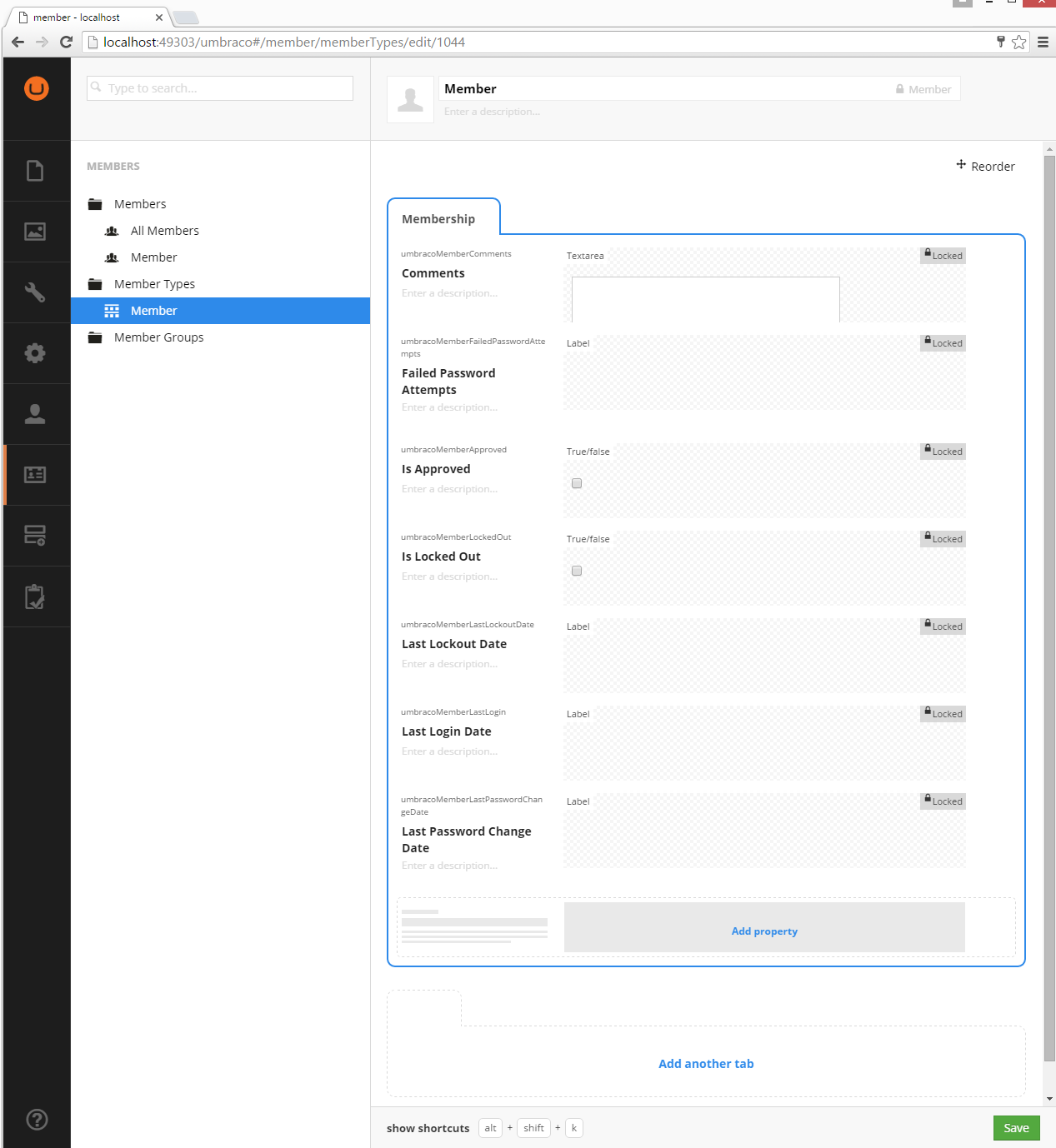Click description placeholder under Is Locked Out
The width and height of the screenshot is (1056, 1148).
(450, 576)
